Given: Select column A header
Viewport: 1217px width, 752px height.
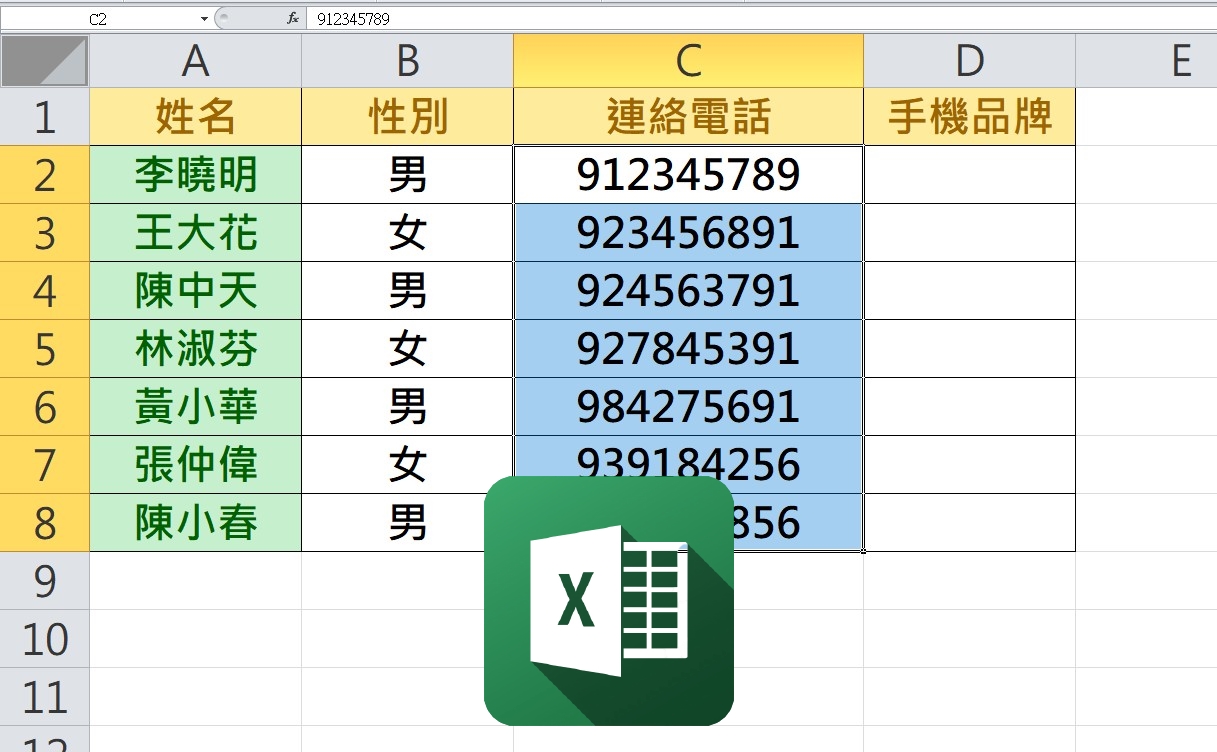Looking at the screenshot, I should click(196, 62).
